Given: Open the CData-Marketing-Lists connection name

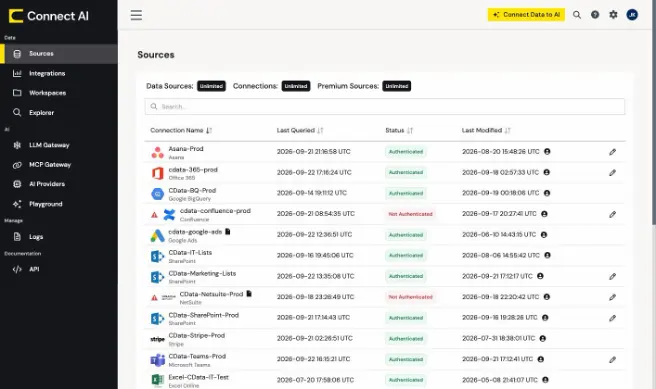Looking at the screenshot, I should [202, 274].
